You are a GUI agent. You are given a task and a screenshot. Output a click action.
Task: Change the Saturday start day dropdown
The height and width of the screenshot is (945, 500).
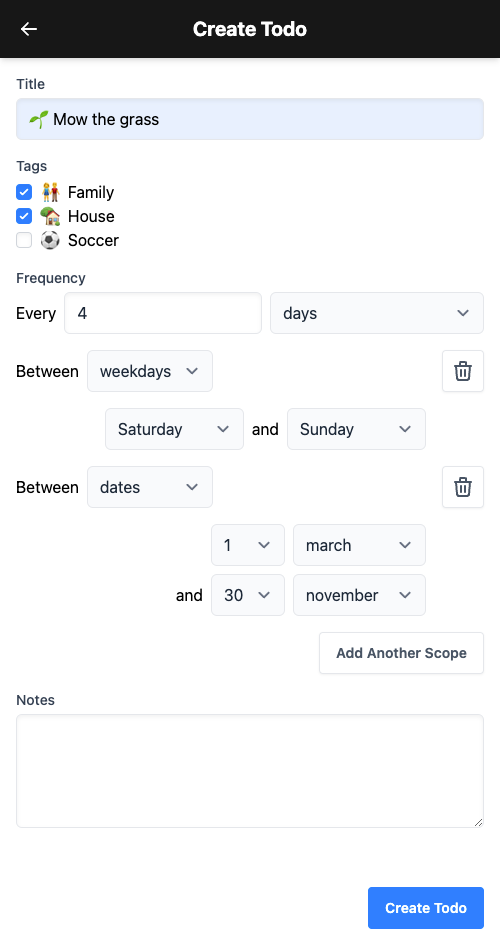click(174, 429)
